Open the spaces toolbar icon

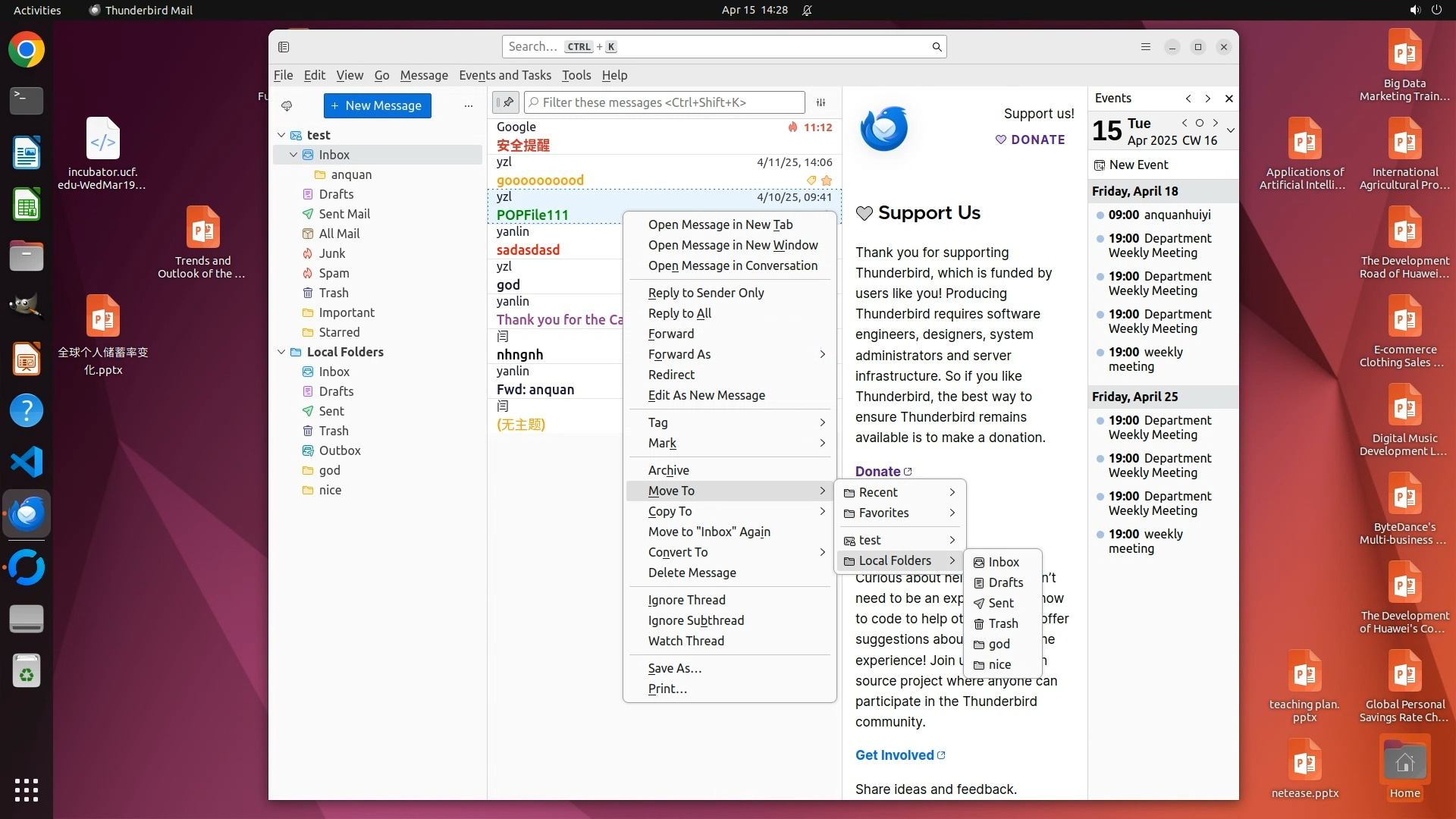pyautogui.click(x=284, y=47)
